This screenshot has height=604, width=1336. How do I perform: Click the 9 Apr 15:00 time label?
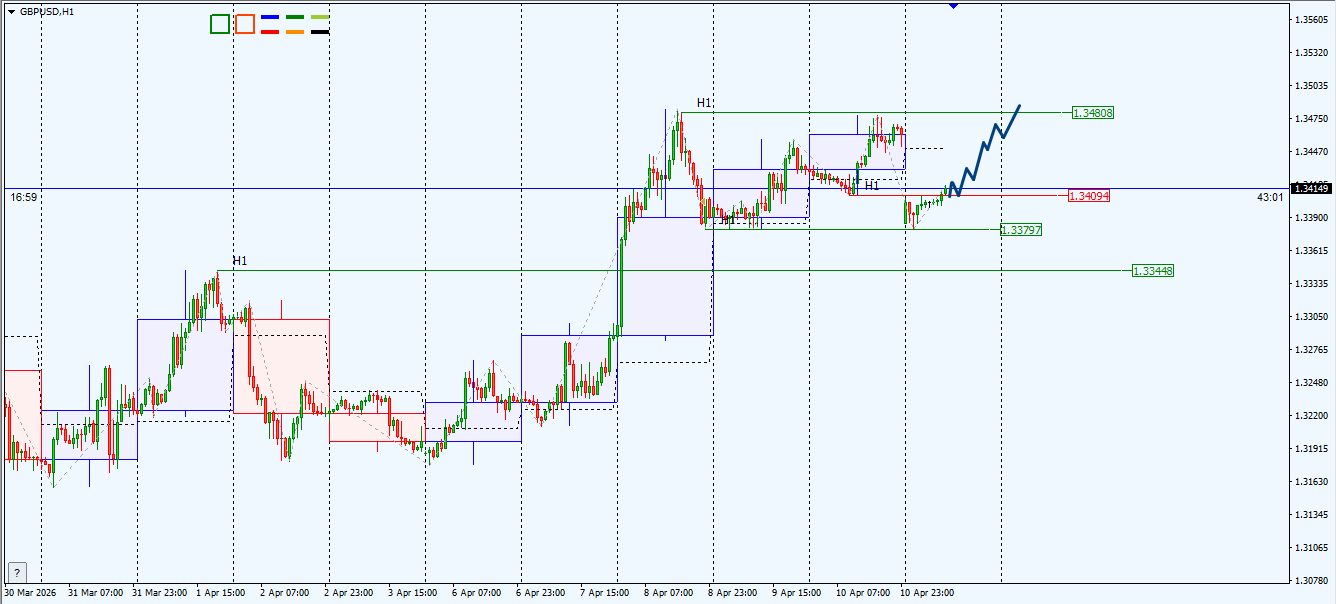(797, 592)
